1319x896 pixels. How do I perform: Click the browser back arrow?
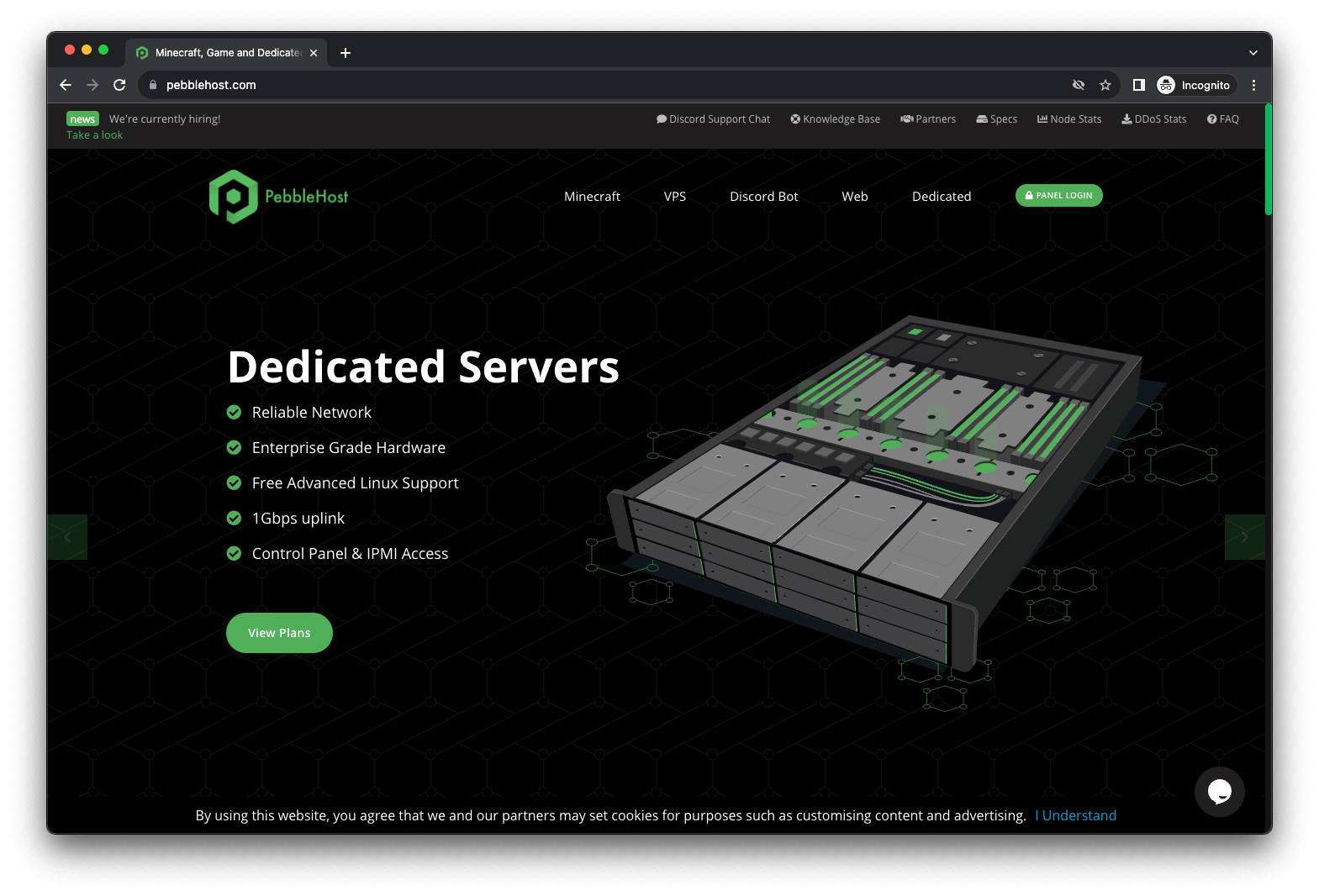pos(66,85)
